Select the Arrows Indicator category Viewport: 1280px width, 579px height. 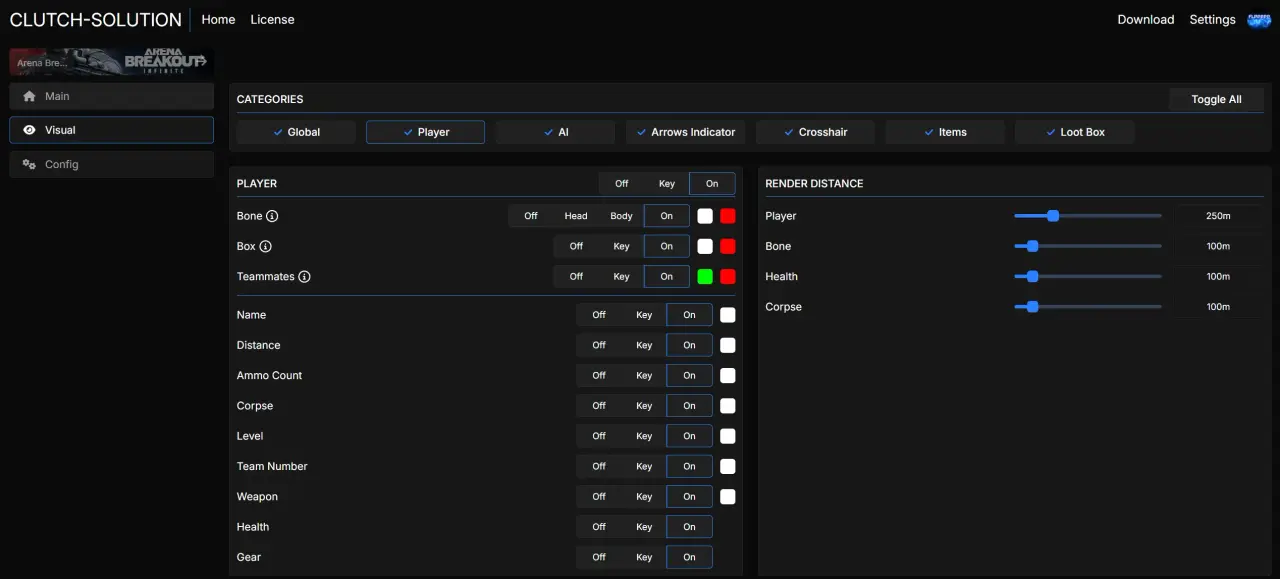(685, 132)
